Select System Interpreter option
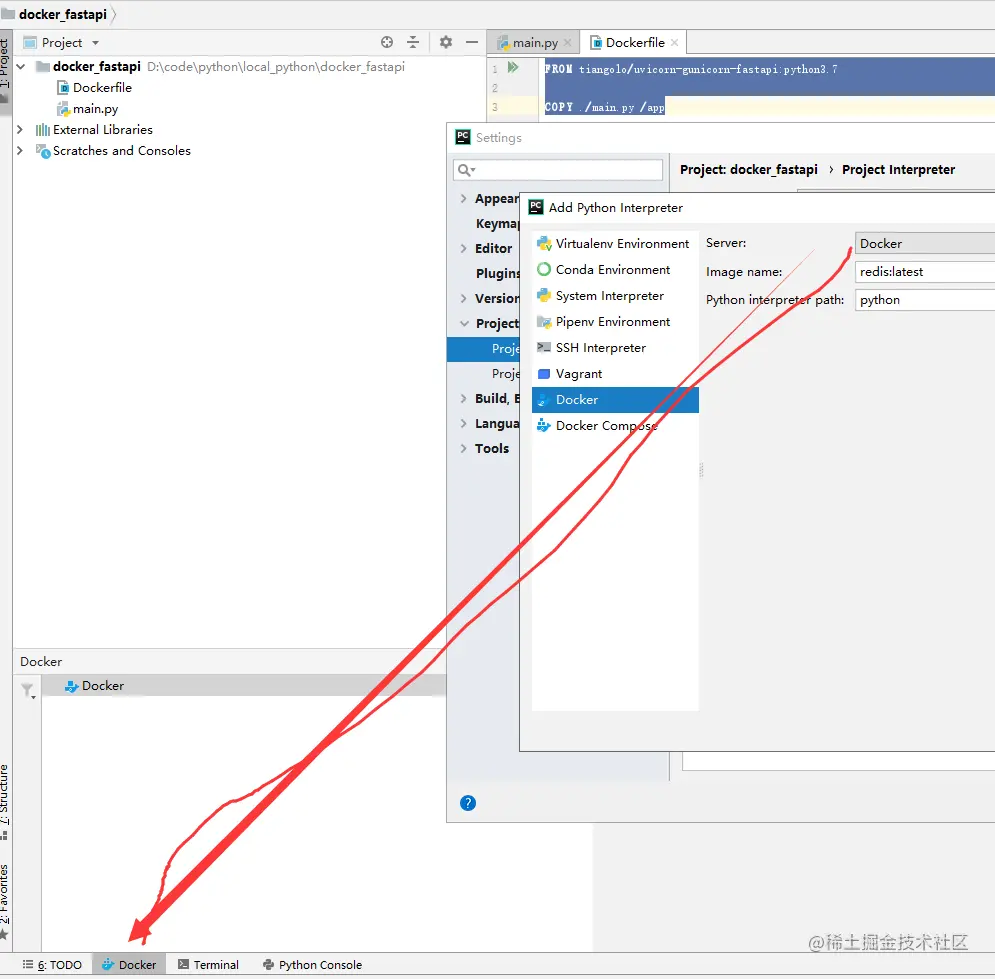995x979 pixels. 614,296
